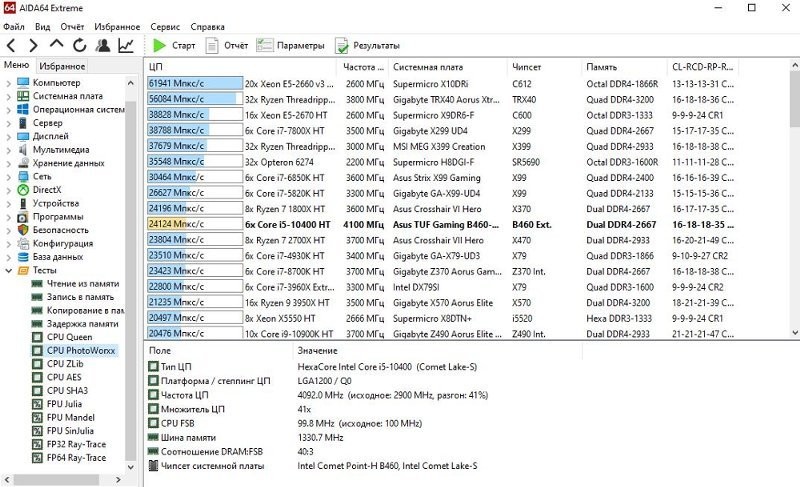Click the highlighted 24124 Мпкс/с result bar
Viewport: 800px width, 487px height.
[x=195, y=224]
